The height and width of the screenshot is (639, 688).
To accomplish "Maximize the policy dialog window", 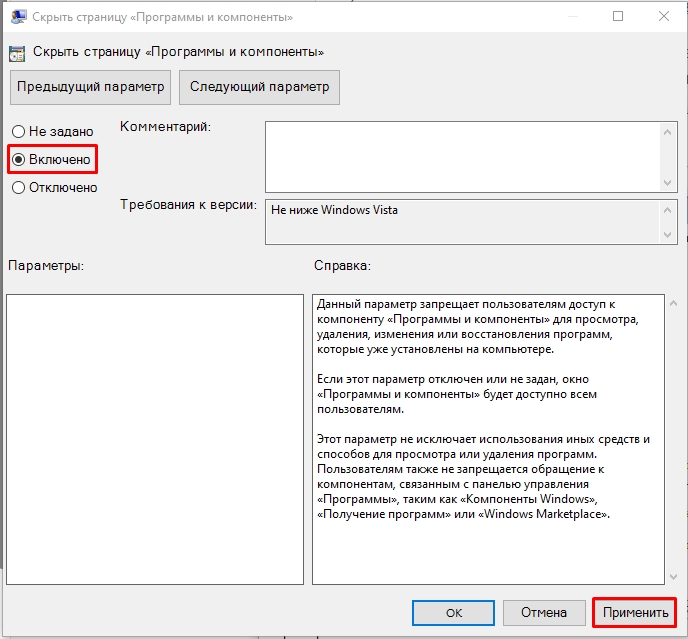I will coord(618,16).
